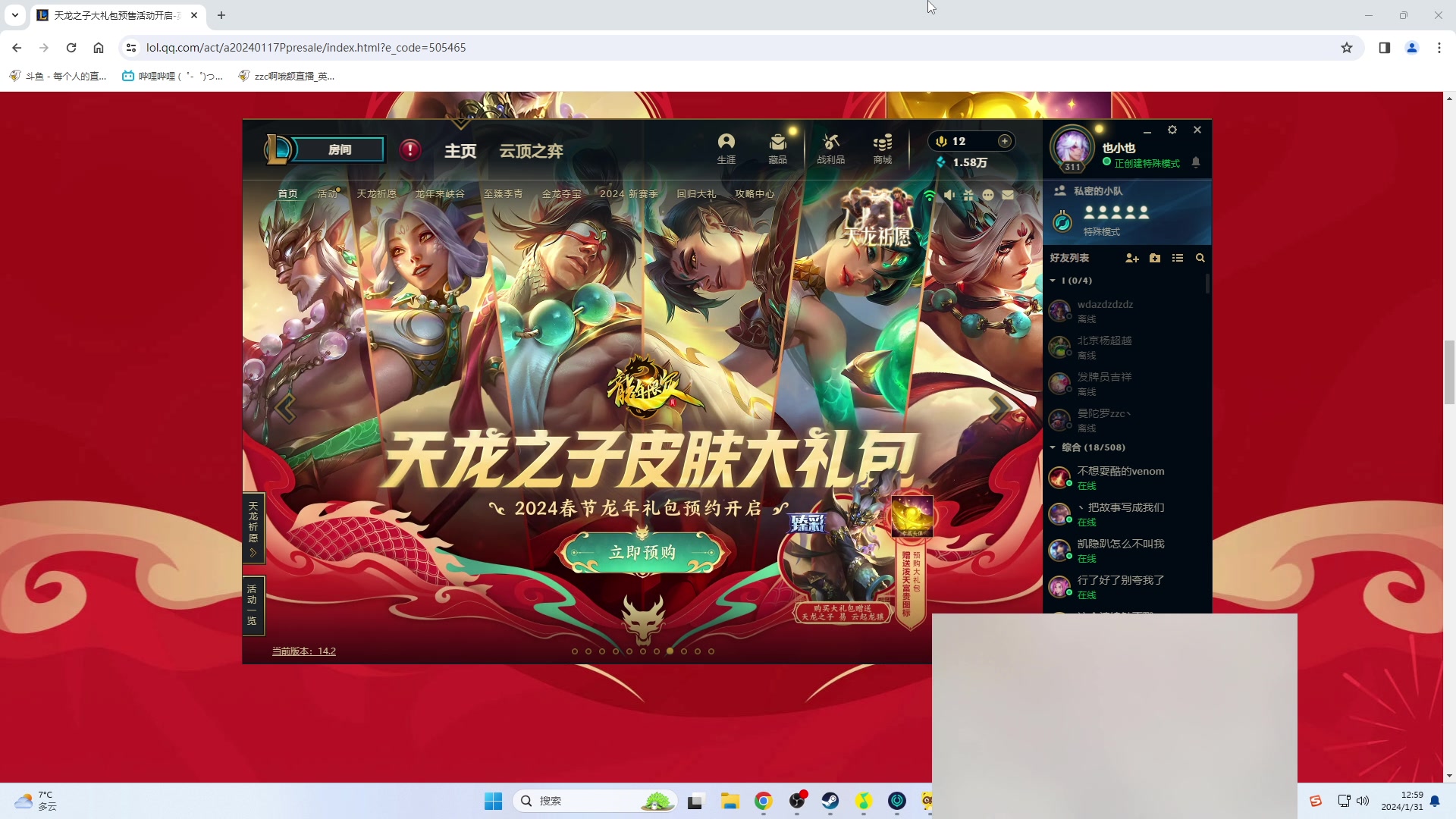Image resolution: width=1456 pixels, height=819 pixels.
Task: Open the 藏品 collection icon
Action: [777, 148]
